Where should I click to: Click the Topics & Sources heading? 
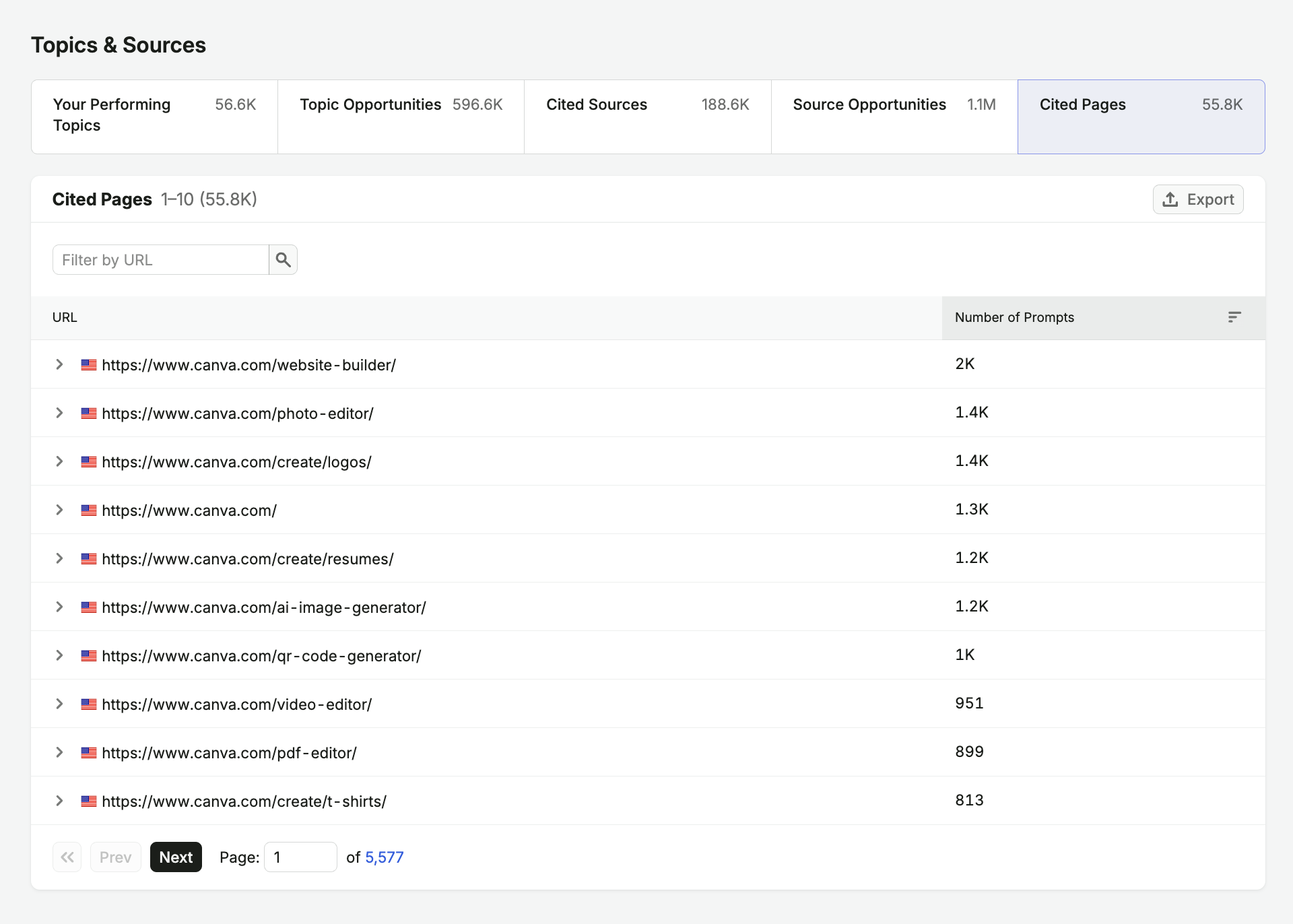pos(119,45)
